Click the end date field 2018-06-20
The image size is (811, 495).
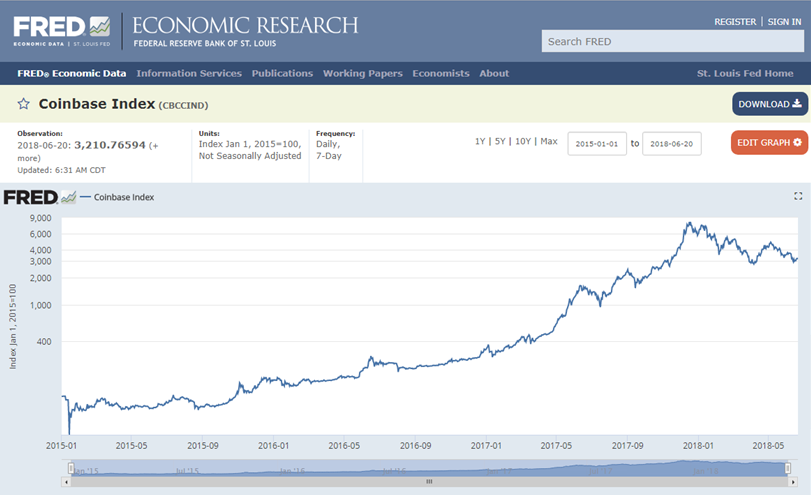pyautogui.click(x=671, y=144)
